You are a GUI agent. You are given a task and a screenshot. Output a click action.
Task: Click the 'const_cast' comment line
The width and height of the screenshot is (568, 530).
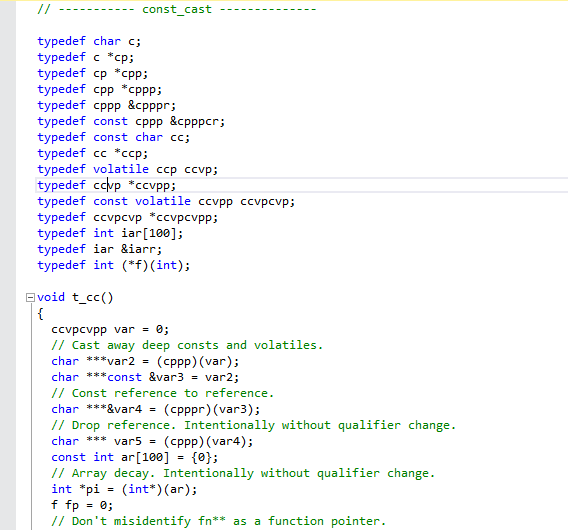[x=177, y=9]
